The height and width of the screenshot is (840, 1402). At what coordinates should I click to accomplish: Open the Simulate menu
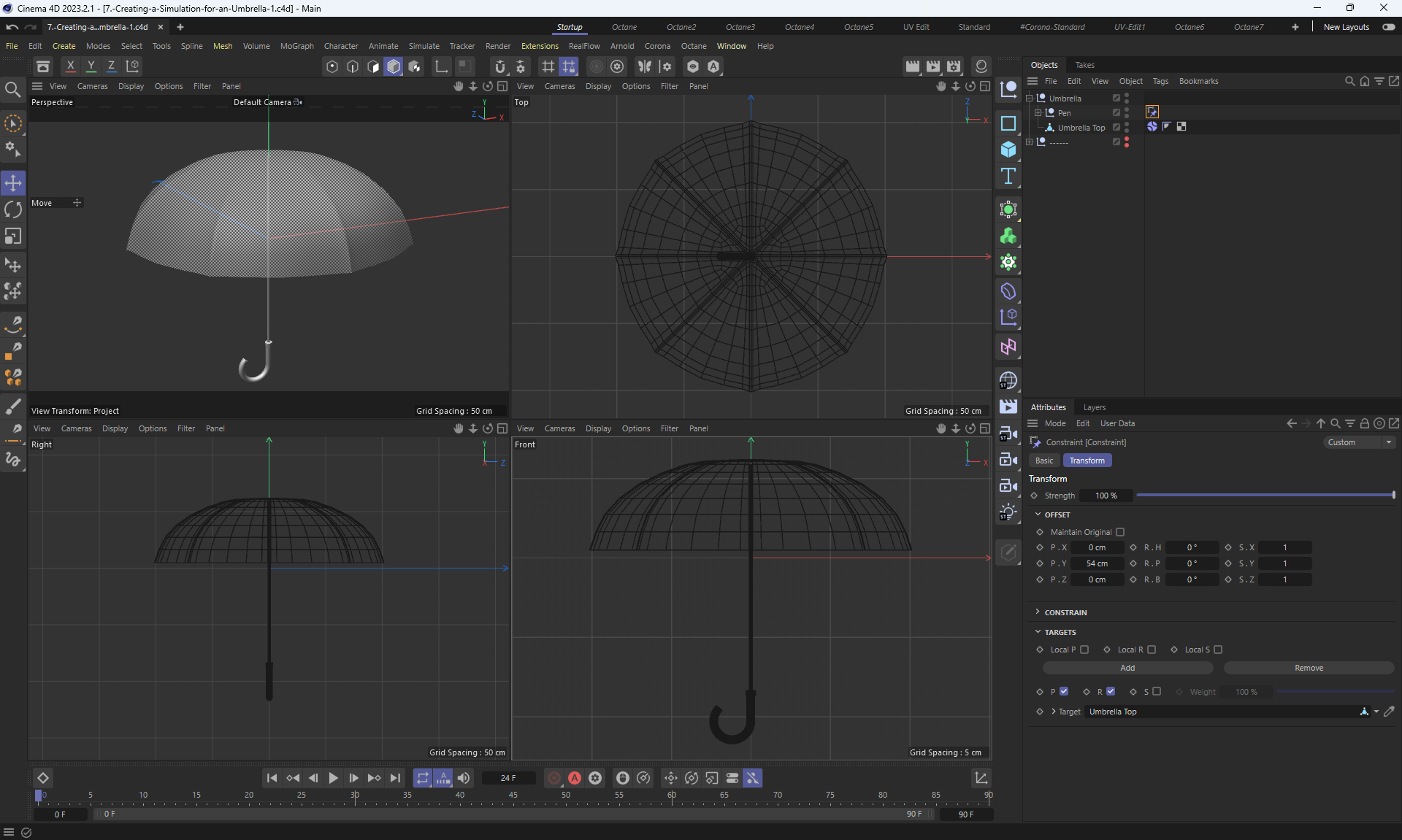tap(424, 46)
